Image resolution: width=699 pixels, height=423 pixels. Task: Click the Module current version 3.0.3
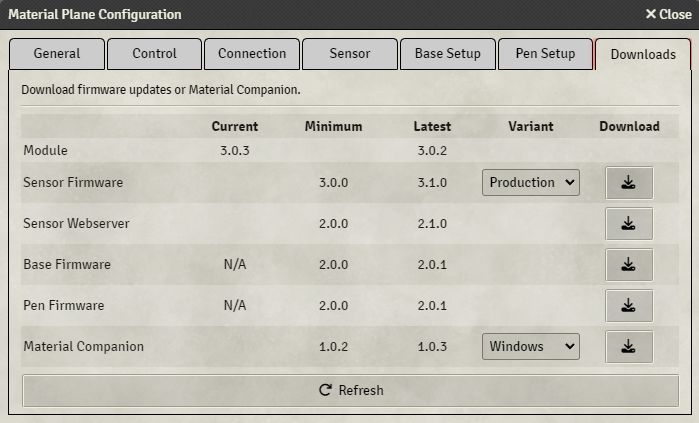coord(234,151)
